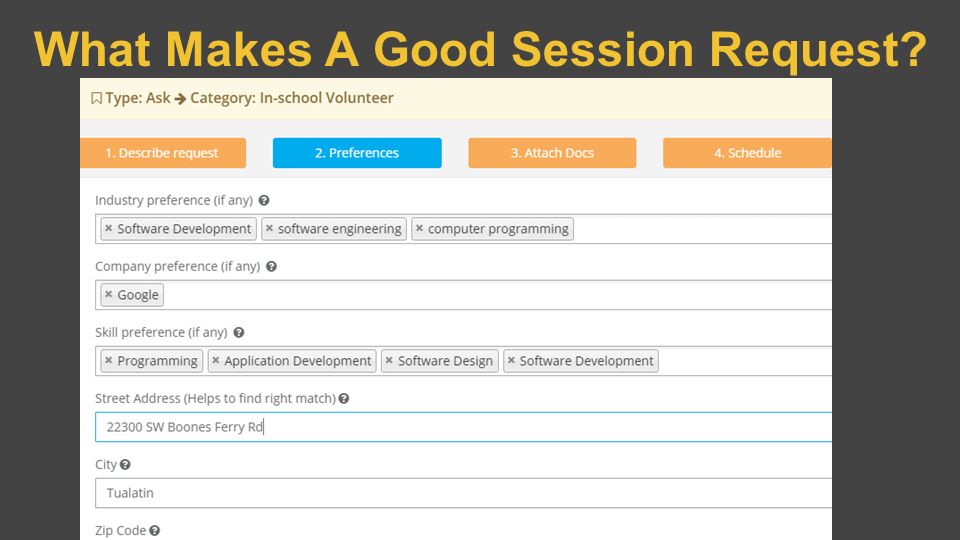The width and height of the screenshot is (960, 540).
Task: Remove the Software Development industry tag
Action: point(108,228)
